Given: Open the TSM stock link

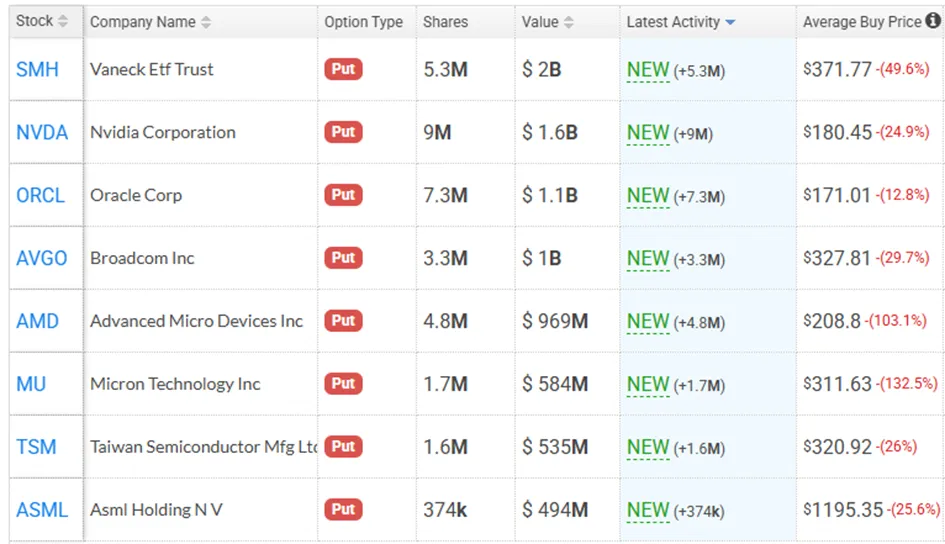Looking at the screenshot, I should coord(36,447).
